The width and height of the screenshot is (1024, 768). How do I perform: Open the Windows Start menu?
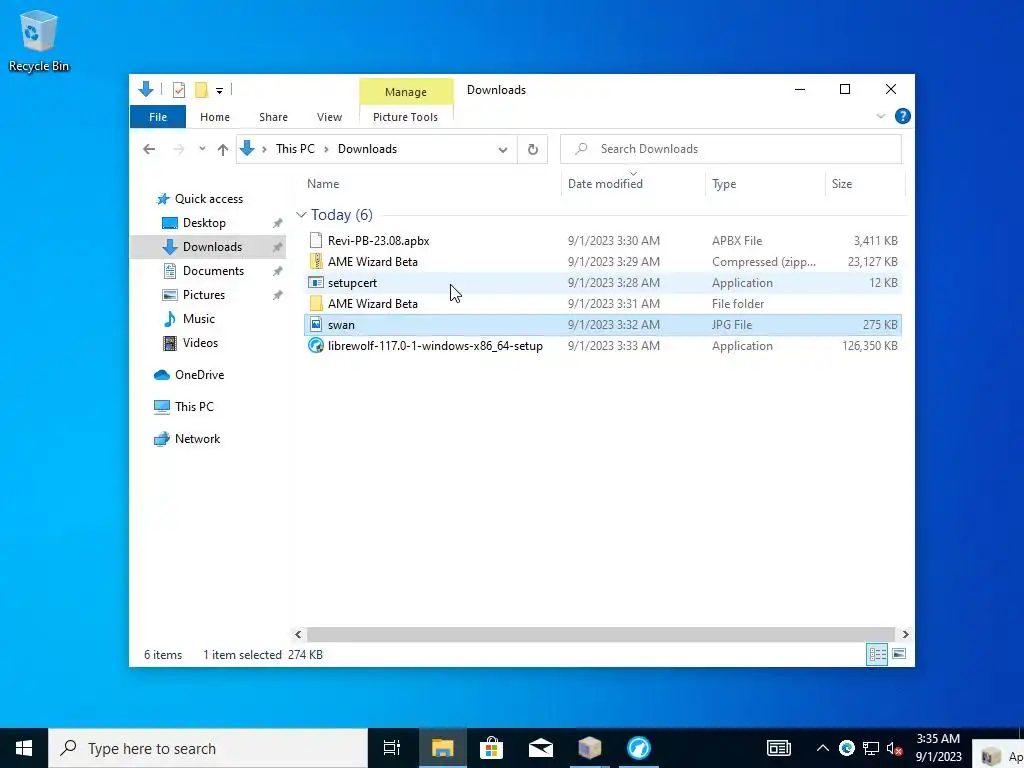(24, 748)
